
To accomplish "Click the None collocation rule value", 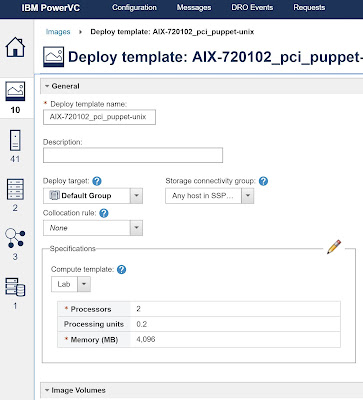I will click(58, 228).
